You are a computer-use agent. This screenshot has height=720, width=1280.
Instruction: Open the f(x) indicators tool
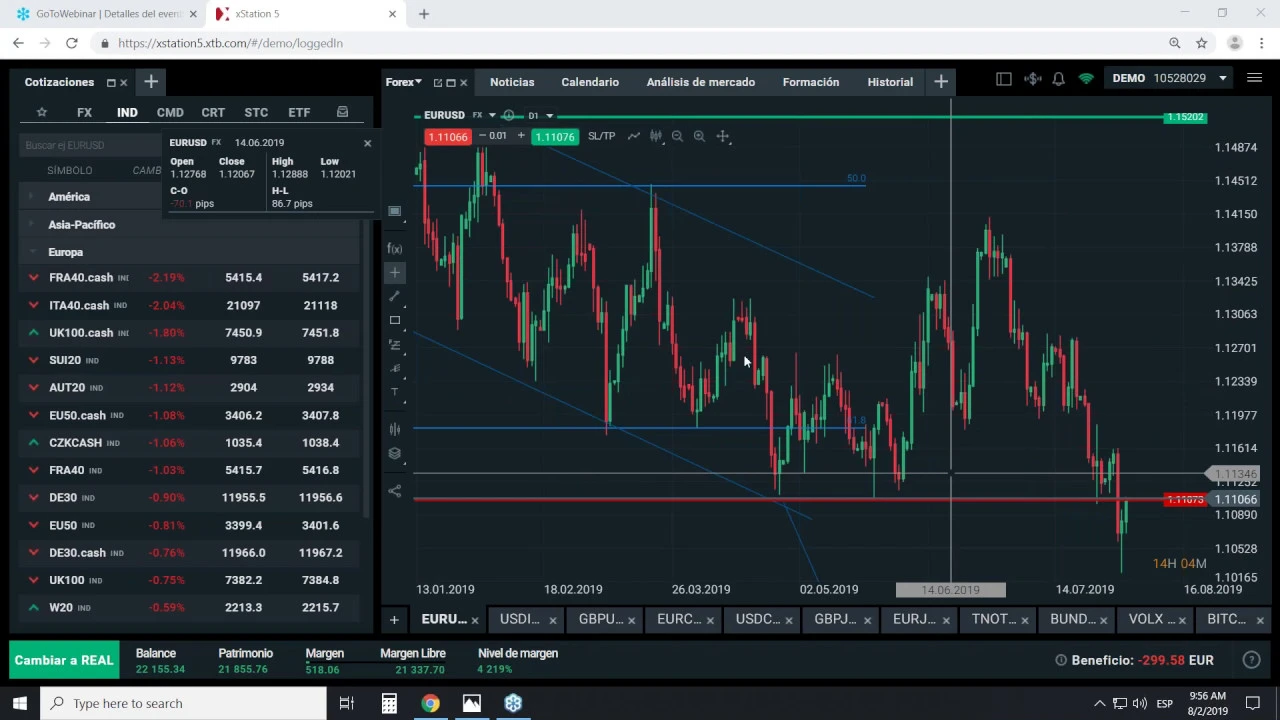click(395, 249)
